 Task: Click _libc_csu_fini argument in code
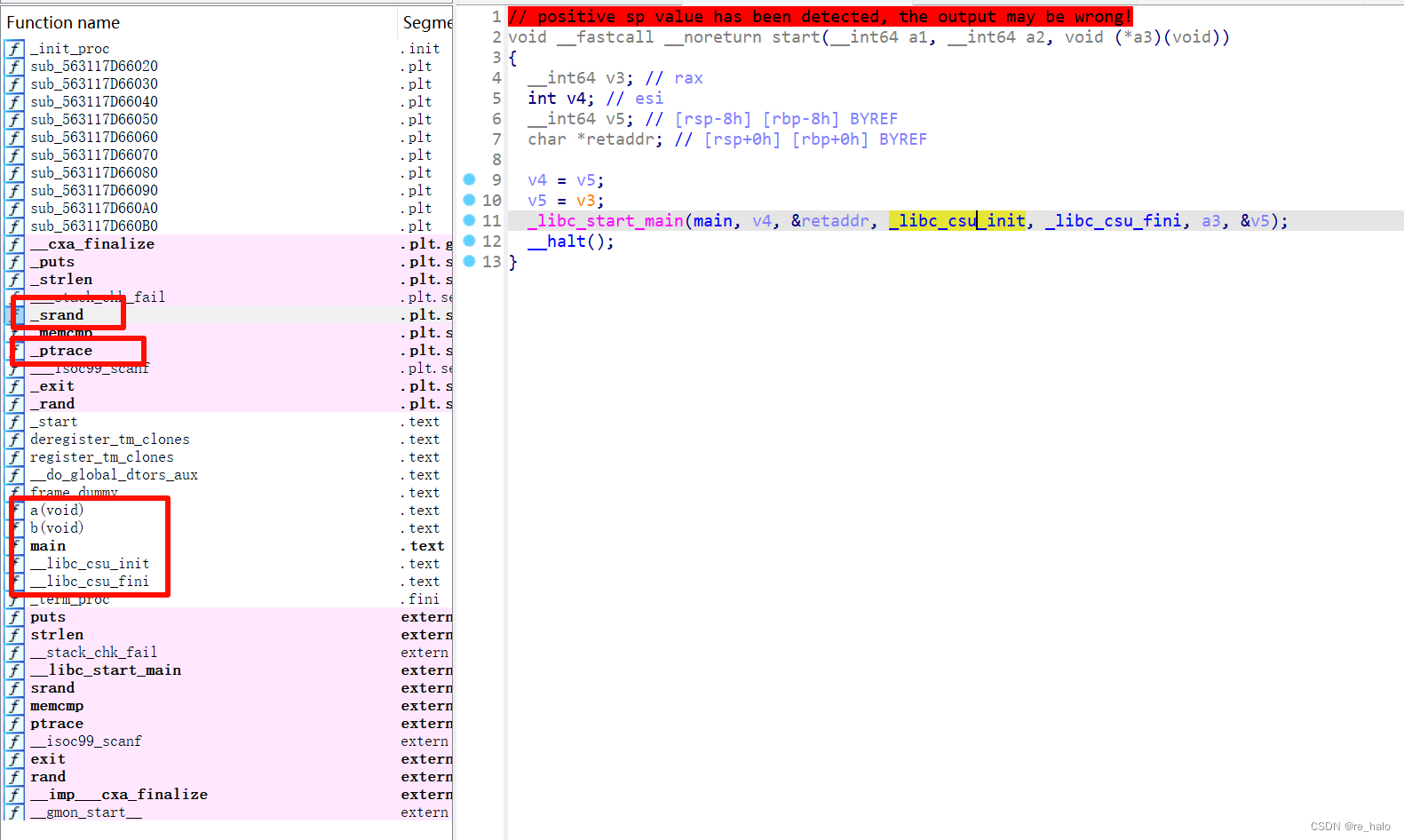pyautogui.click(x=1114, y=220)
